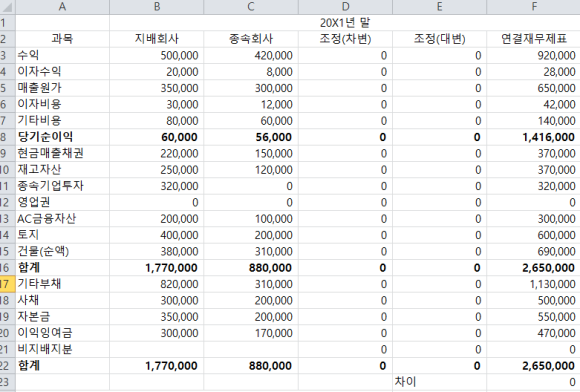
Task: Select the '자본금' label cell
Action: pyautogui.click(x=62, y=317)
